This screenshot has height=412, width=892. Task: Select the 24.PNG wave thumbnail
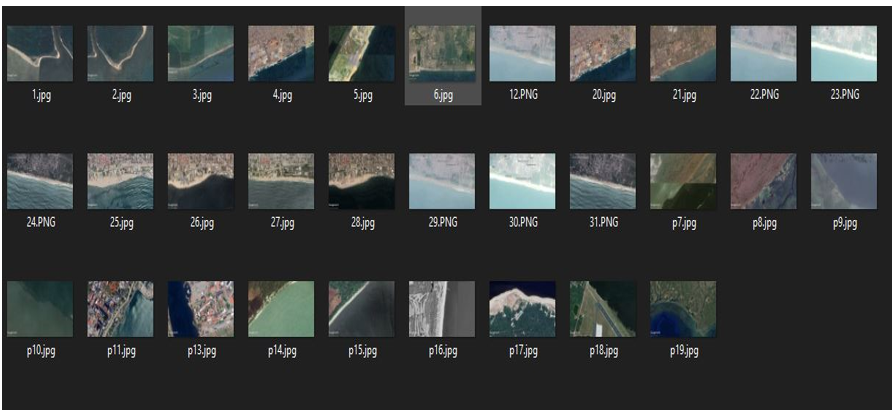coord(40,181)
